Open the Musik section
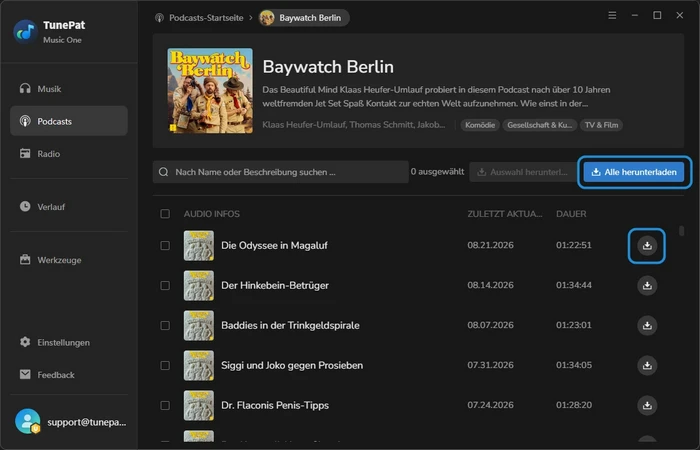Viewport: 700px width, 450px height. pyautogui.click(x=69, y=89)
